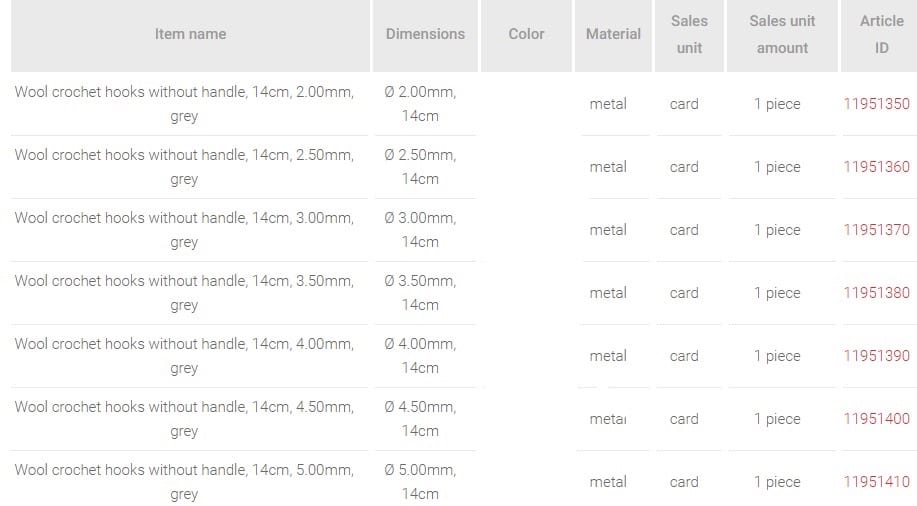Click the Ø 2.50mm, 14cm dimensions cell
The width and height of the screenshot is (917, 506).
coord(420,167)
